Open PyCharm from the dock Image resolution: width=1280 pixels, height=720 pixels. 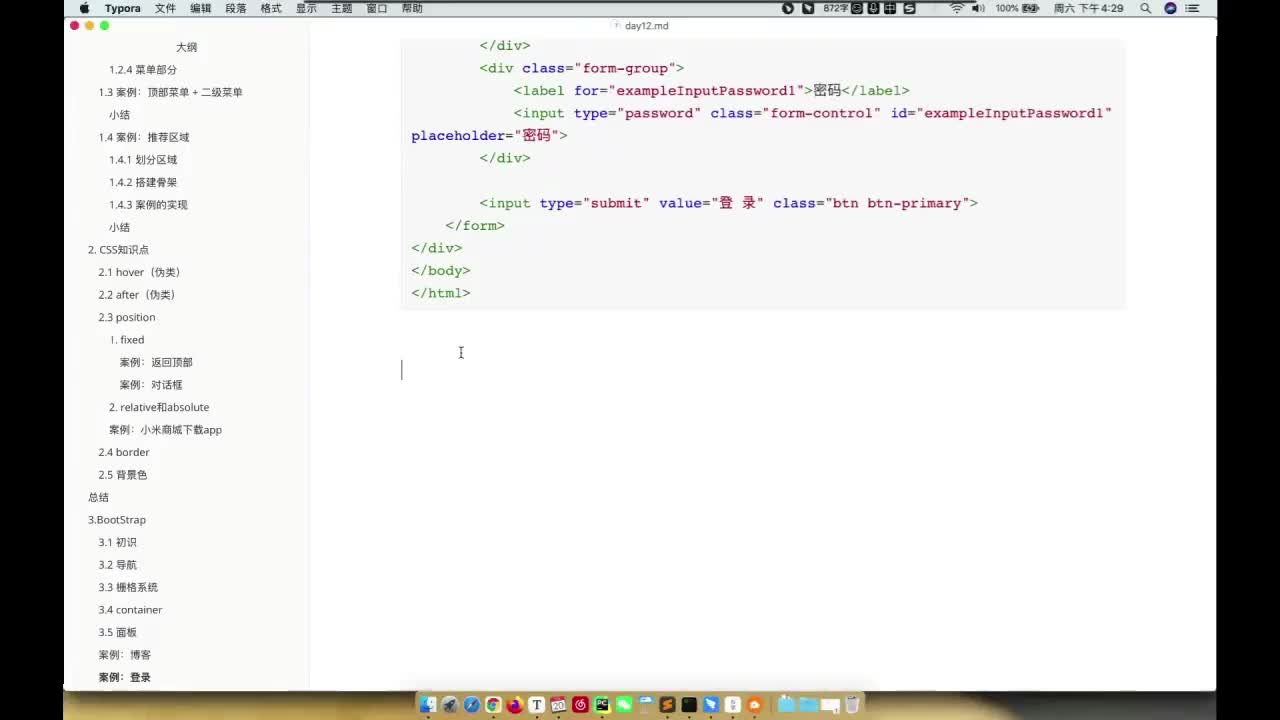pyautogui.click(x=602, y=705)
